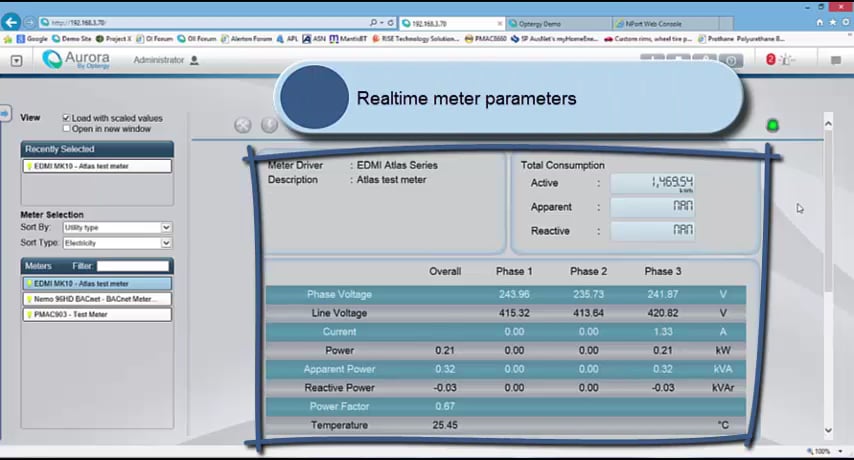Viewport: 854px width, 460px height.
Task: Open the zoom level 100% dropdown arrow
Action: point(840,451)
